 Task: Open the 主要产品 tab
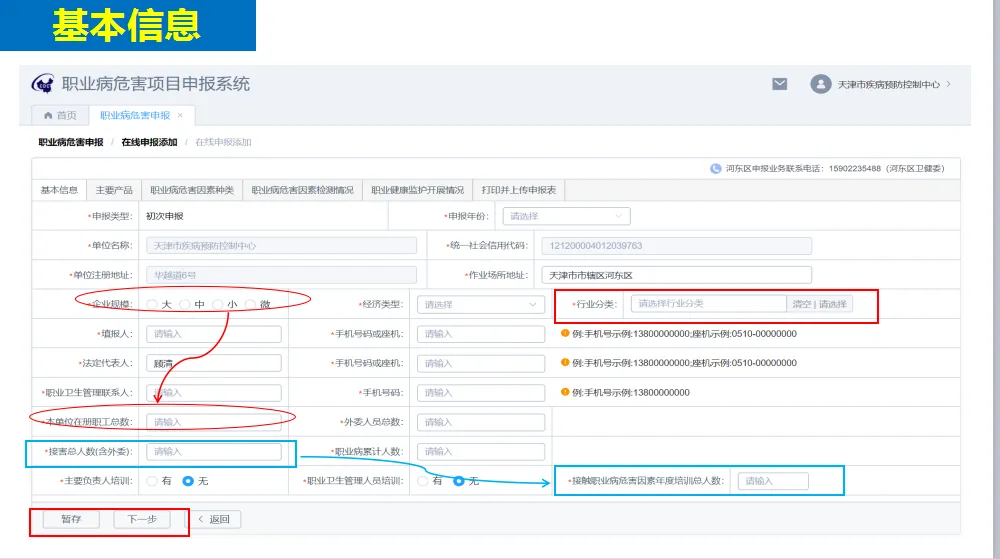pyautogui.click(x=114, y=190)
